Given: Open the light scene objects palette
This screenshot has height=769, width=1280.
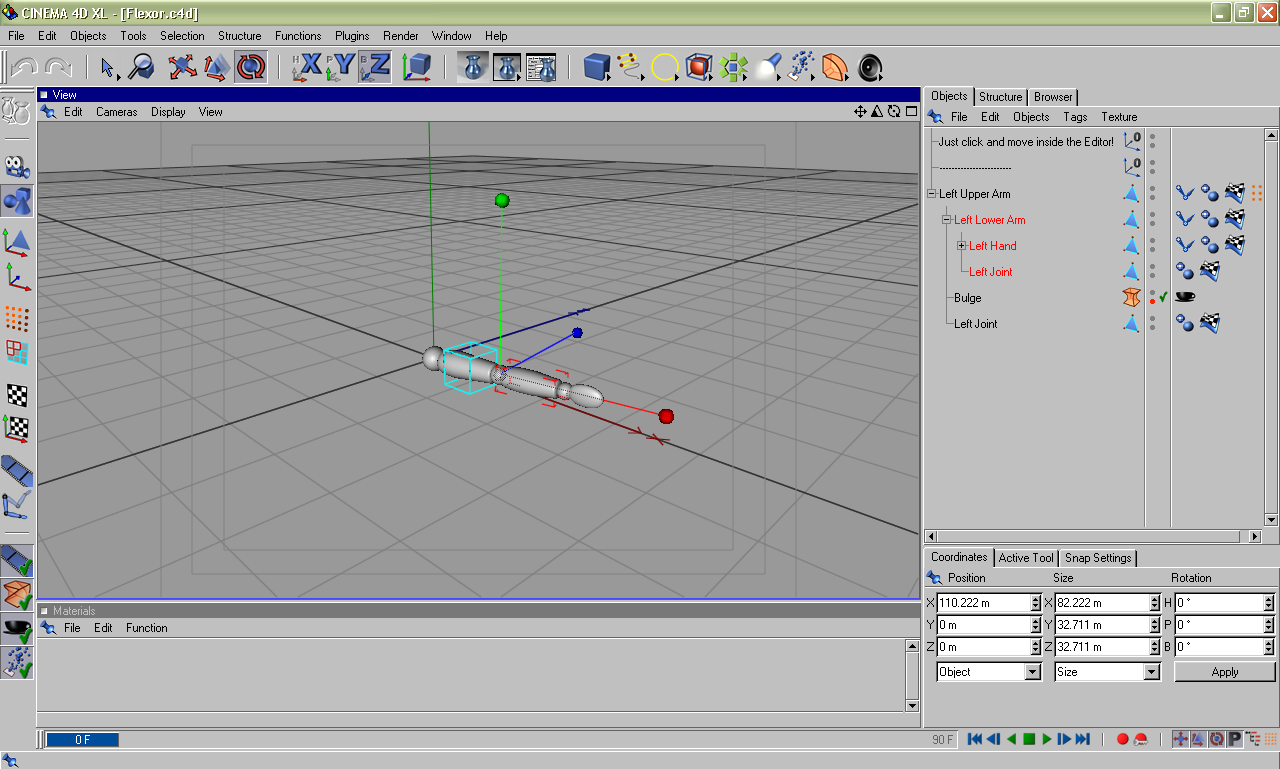Looking at the screenshot, I should click(767, 67).
